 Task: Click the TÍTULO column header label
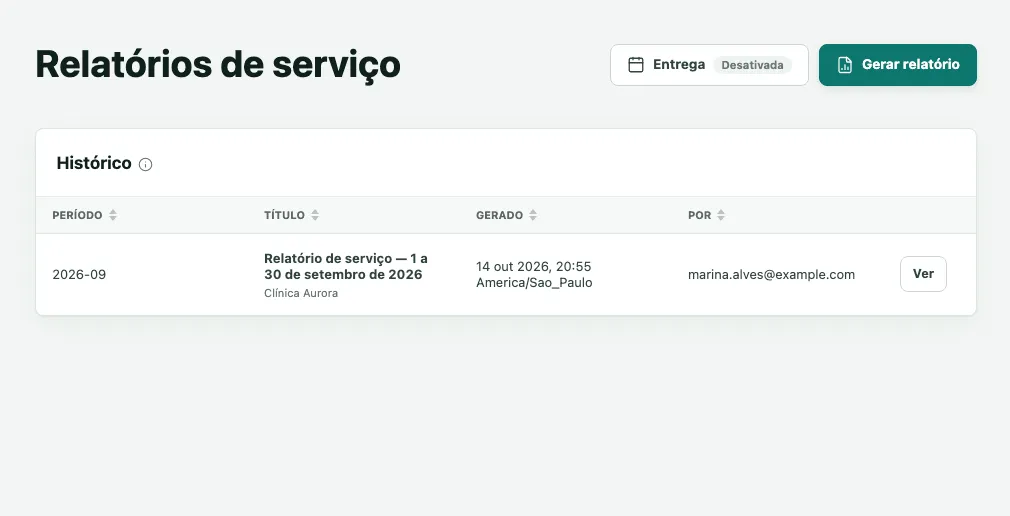coord(284,215)
